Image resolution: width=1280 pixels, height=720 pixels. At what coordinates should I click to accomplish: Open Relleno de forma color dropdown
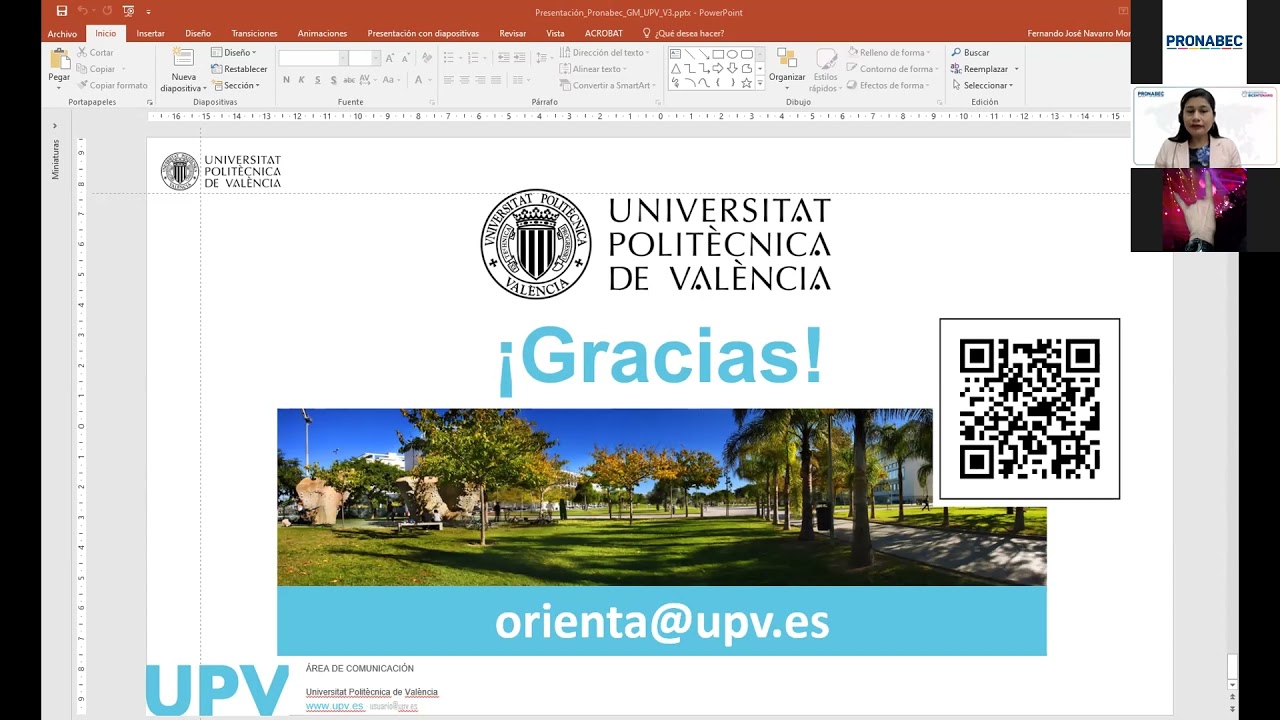(x=889, y=52)
